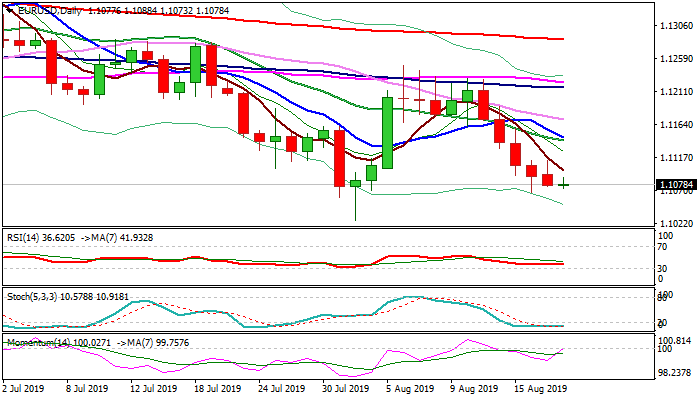Click the 5 Aug 2019 date label
The image size is (700, 400).
(x=408, y=387)
